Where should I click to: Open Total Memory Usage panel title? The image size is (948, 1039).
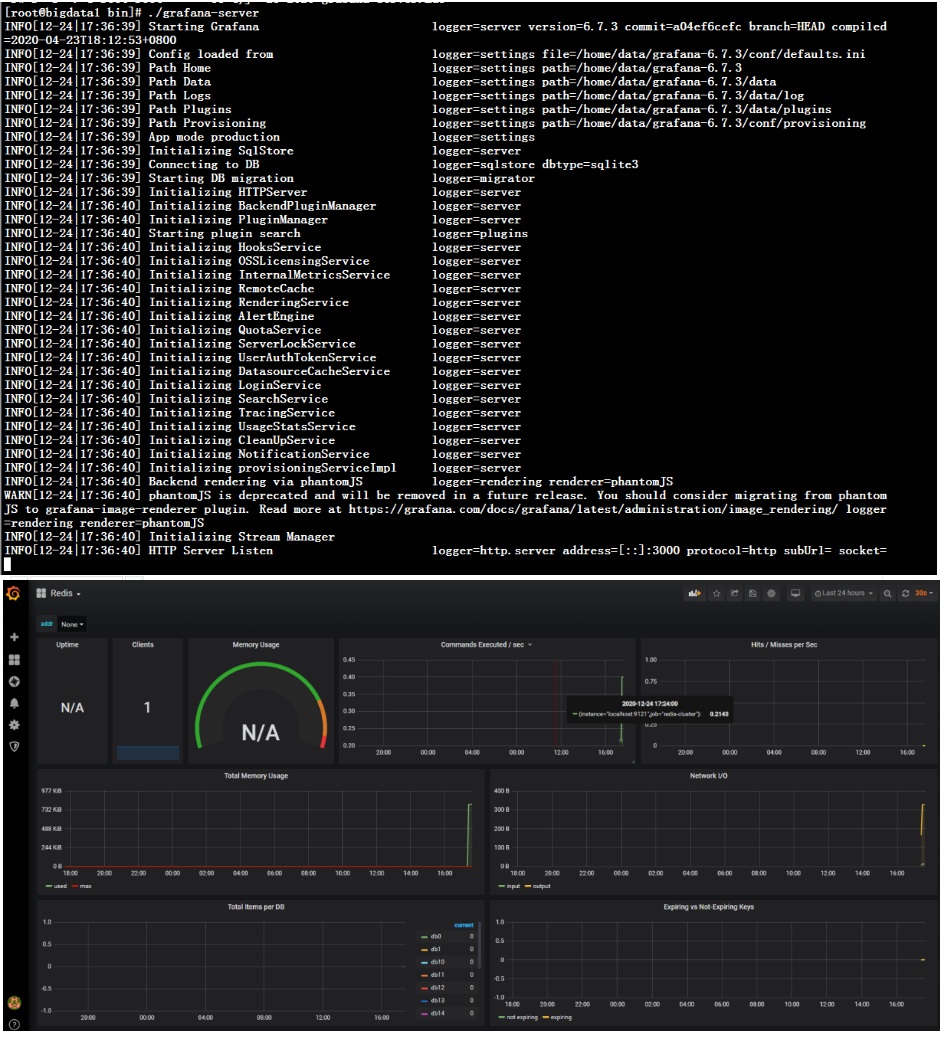(256, 775)
